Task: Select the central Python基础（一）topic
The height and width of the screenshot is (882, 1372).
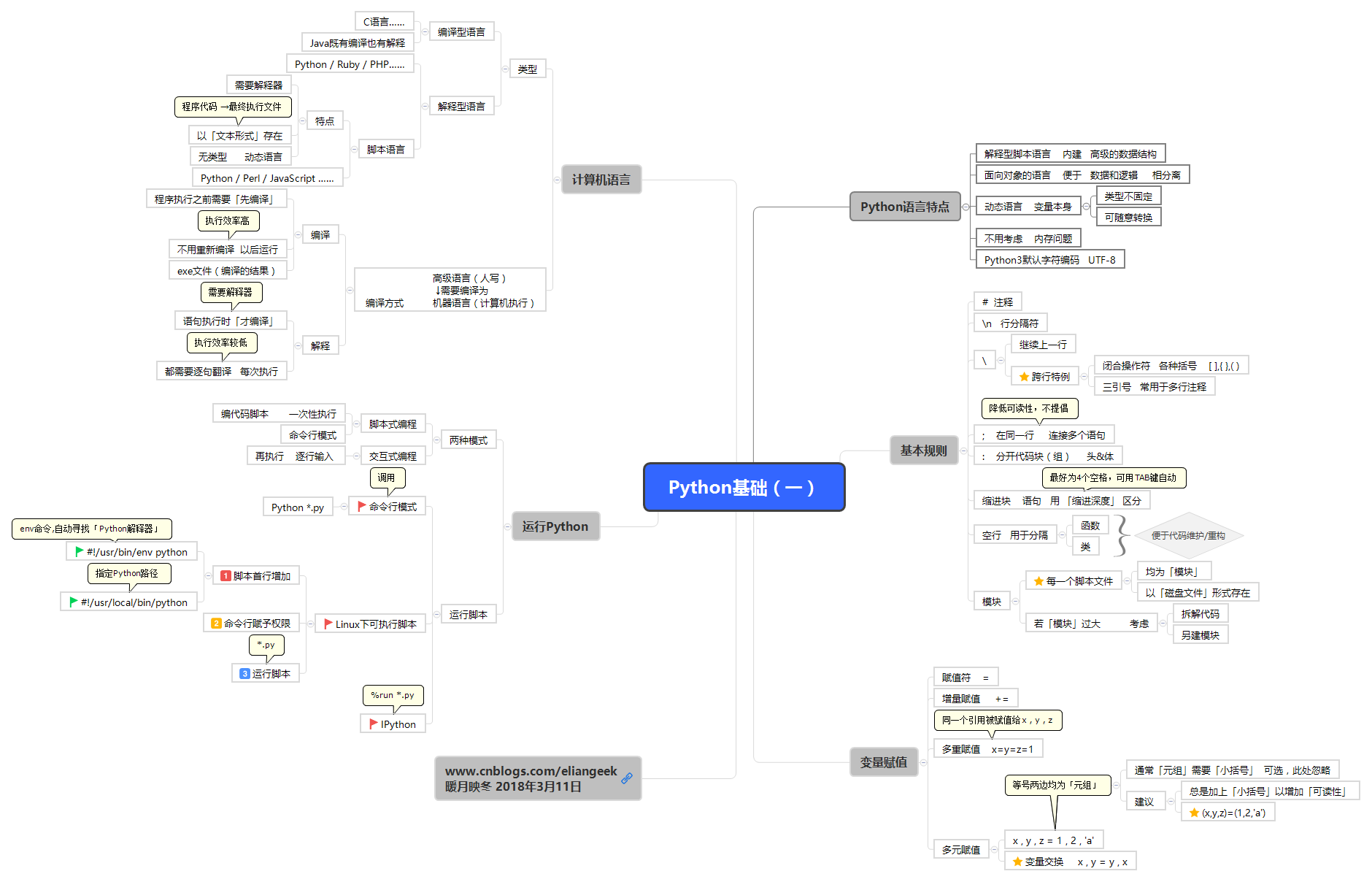Action: point(744,487)
